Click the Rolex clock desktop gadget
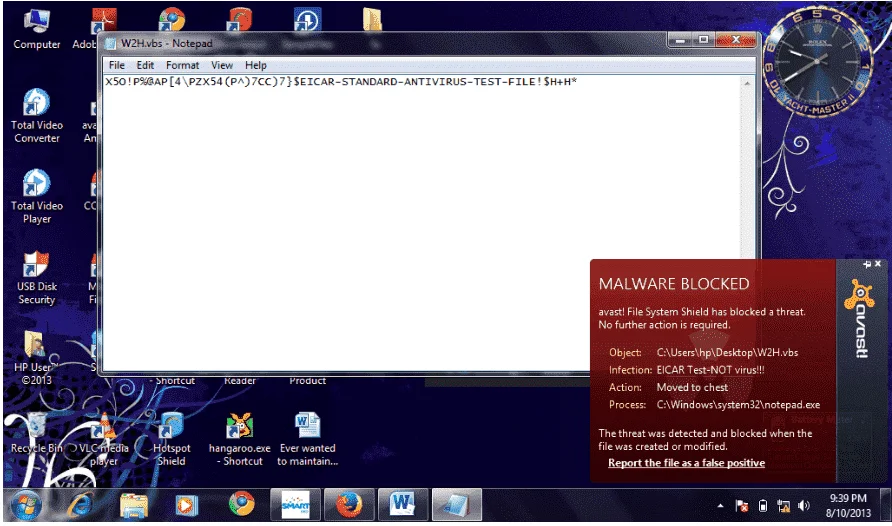Screen dimensions: 892x526 [x=816, y=60]
